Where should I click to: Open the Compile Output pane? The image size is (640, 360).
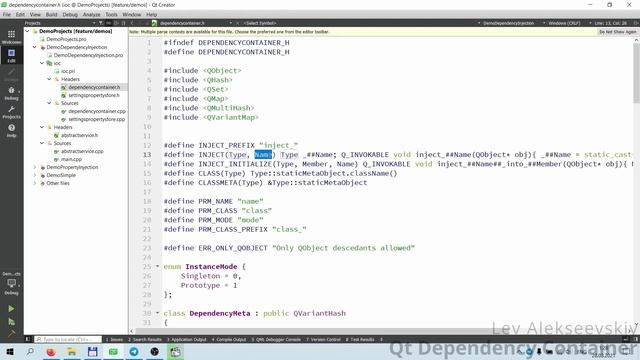(229, 339)
